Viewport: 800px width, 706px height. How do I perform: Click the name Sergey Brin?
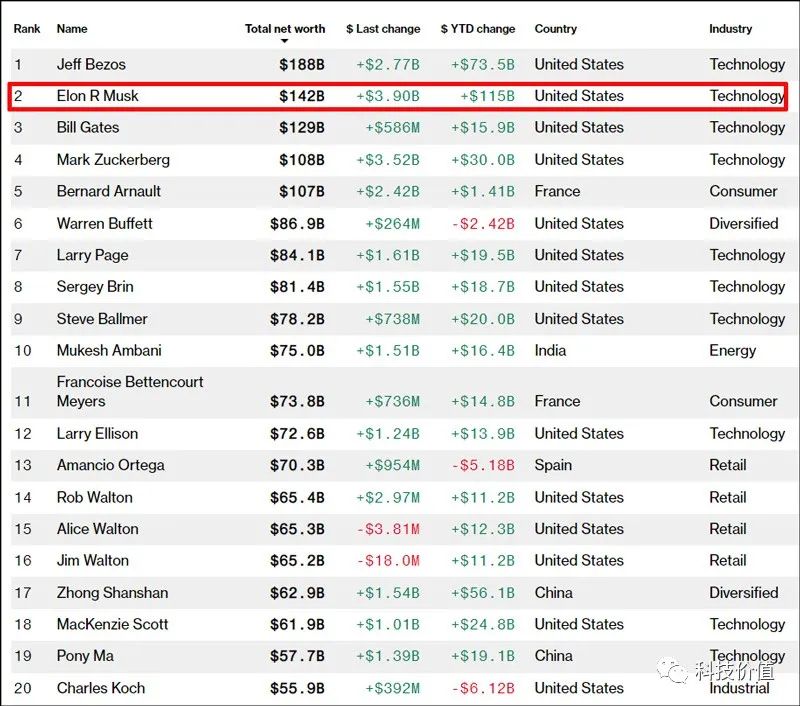[x=95, y=287]
